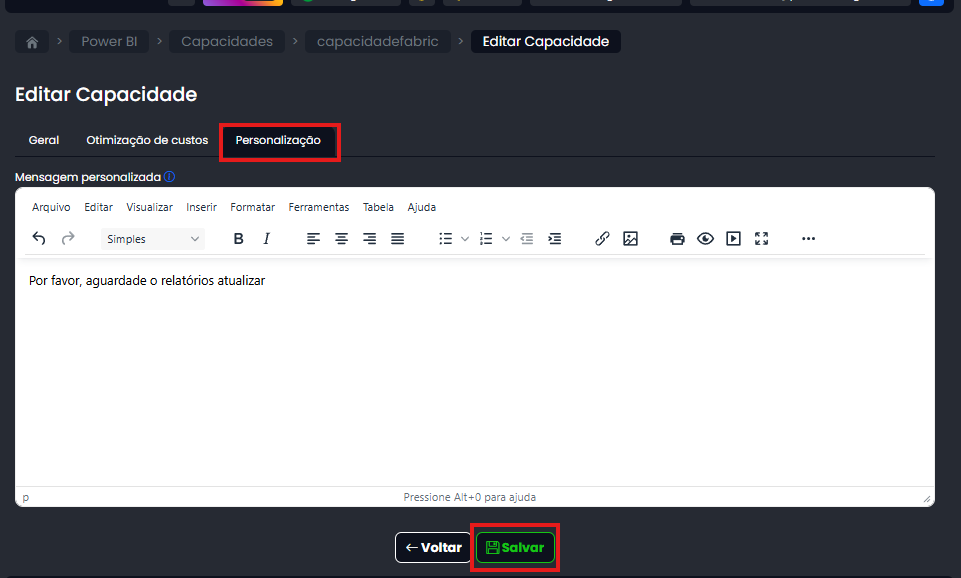Click the capacidadefabric breadcrumb link

click(377, 42)
